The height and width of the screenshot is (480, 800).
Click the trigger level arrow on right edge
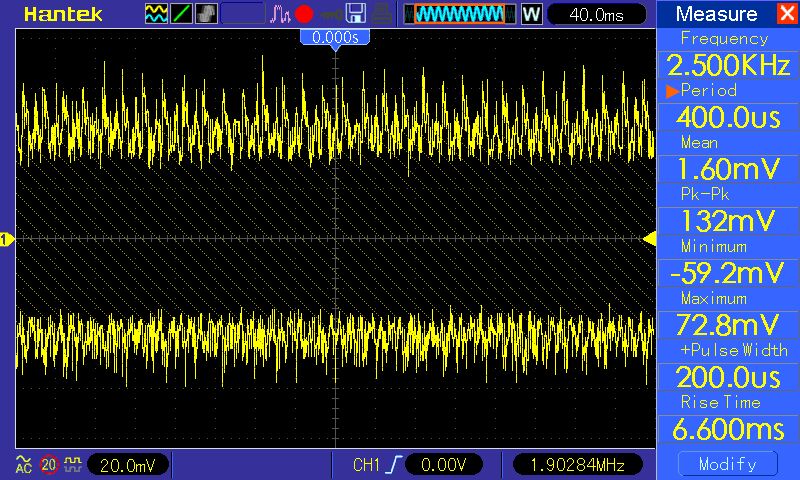point(649,238)
